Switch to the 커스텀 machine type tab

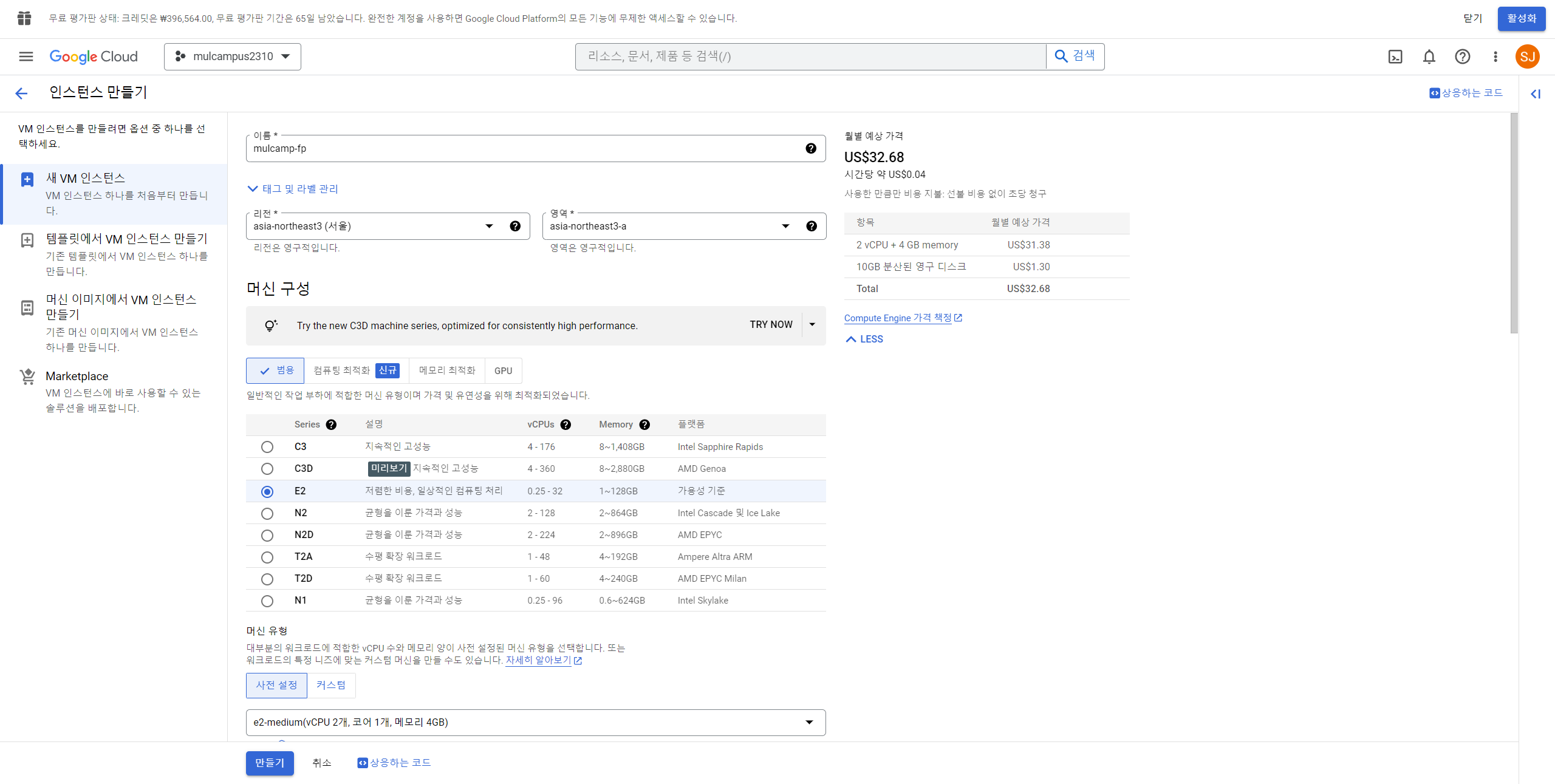[331, 685]
